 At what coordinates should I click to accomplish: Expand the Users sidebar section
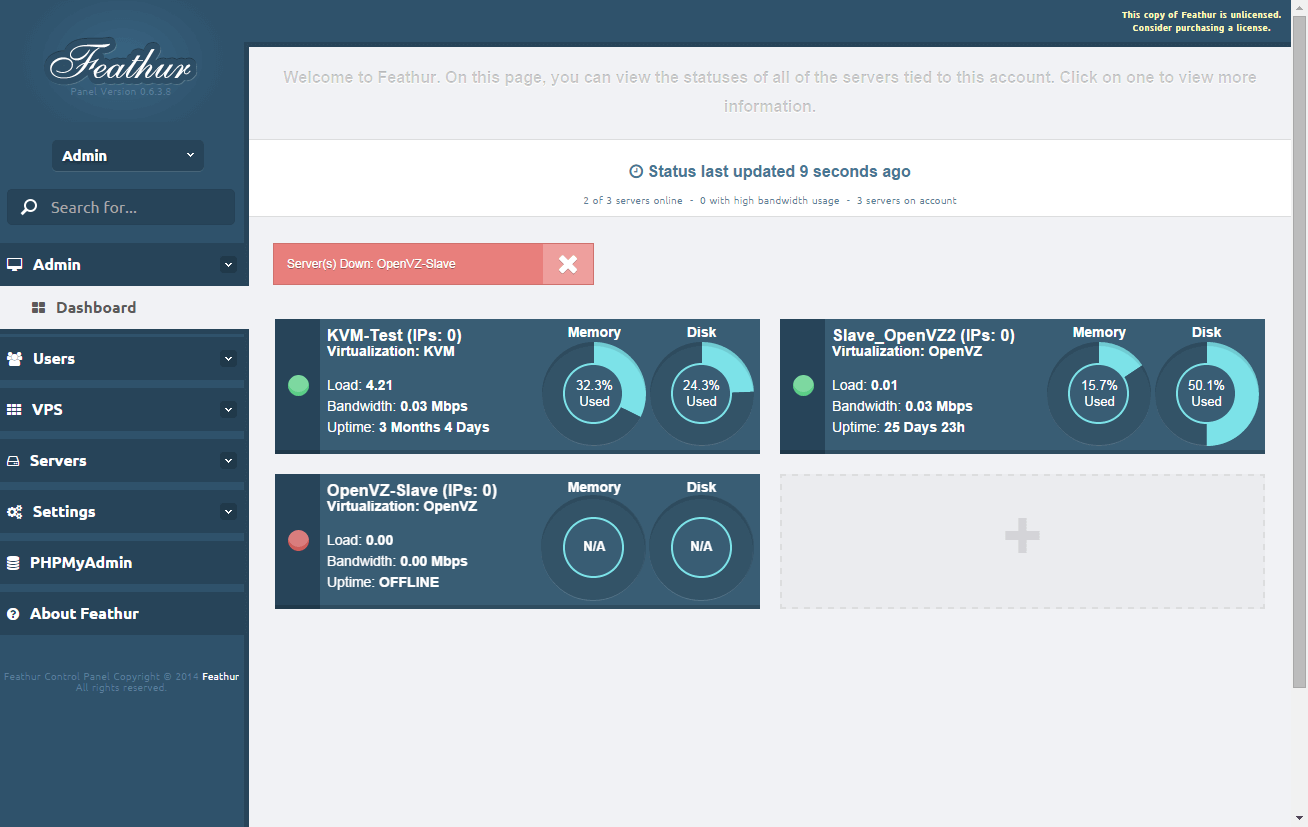pyautogui.click(x=229, y=358)
